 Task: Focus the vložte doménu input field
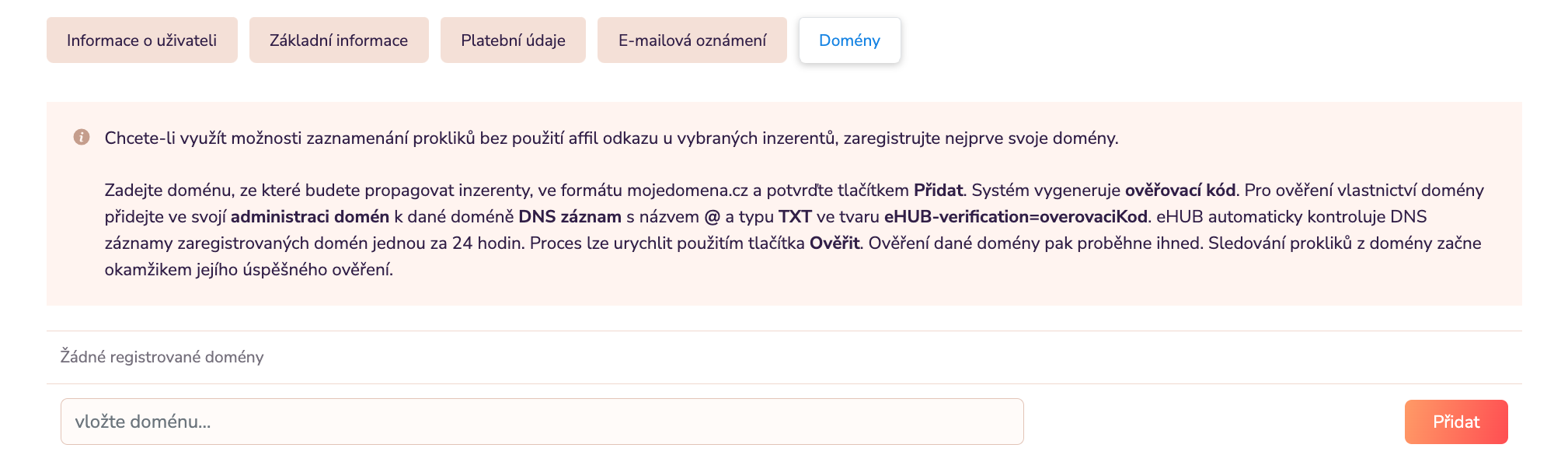click(542, 422)
